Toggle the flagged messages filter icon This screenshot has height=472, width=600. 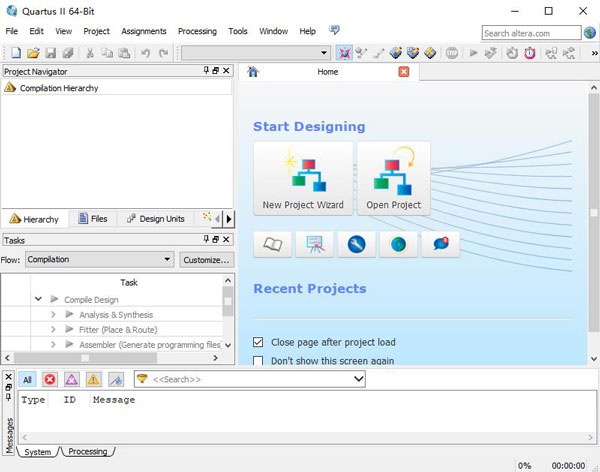pyautogui.click(x=116, y=379)
